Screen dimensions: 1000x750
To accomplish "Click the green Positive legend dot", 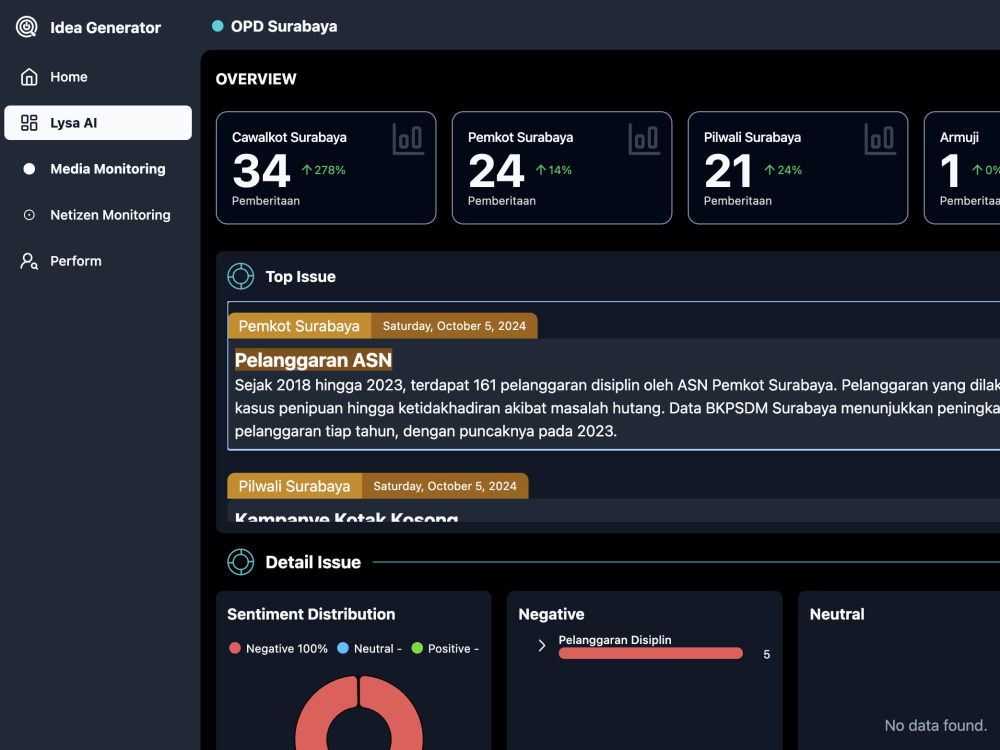I will pos(418,648).
